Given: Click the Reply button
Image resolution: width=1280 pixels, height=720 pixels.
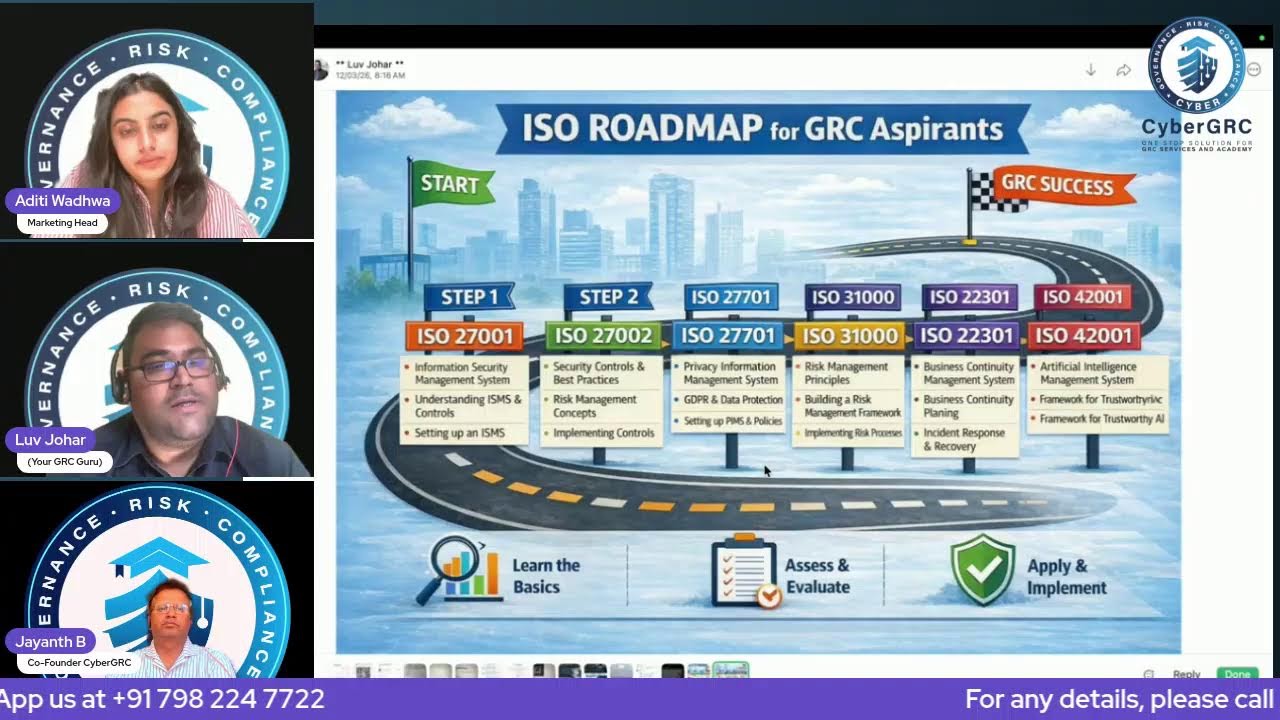Looking at the screenshot, I should (1186, 674).
